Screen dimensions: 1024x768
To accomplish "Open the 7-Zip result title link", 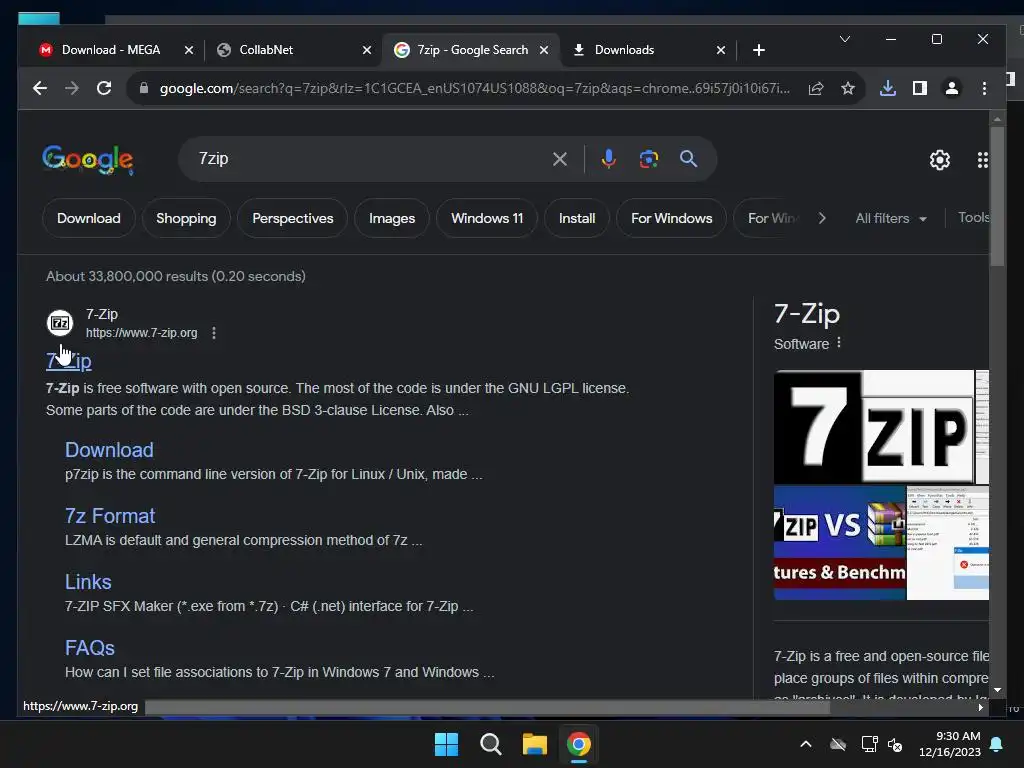I will (69, 361).
